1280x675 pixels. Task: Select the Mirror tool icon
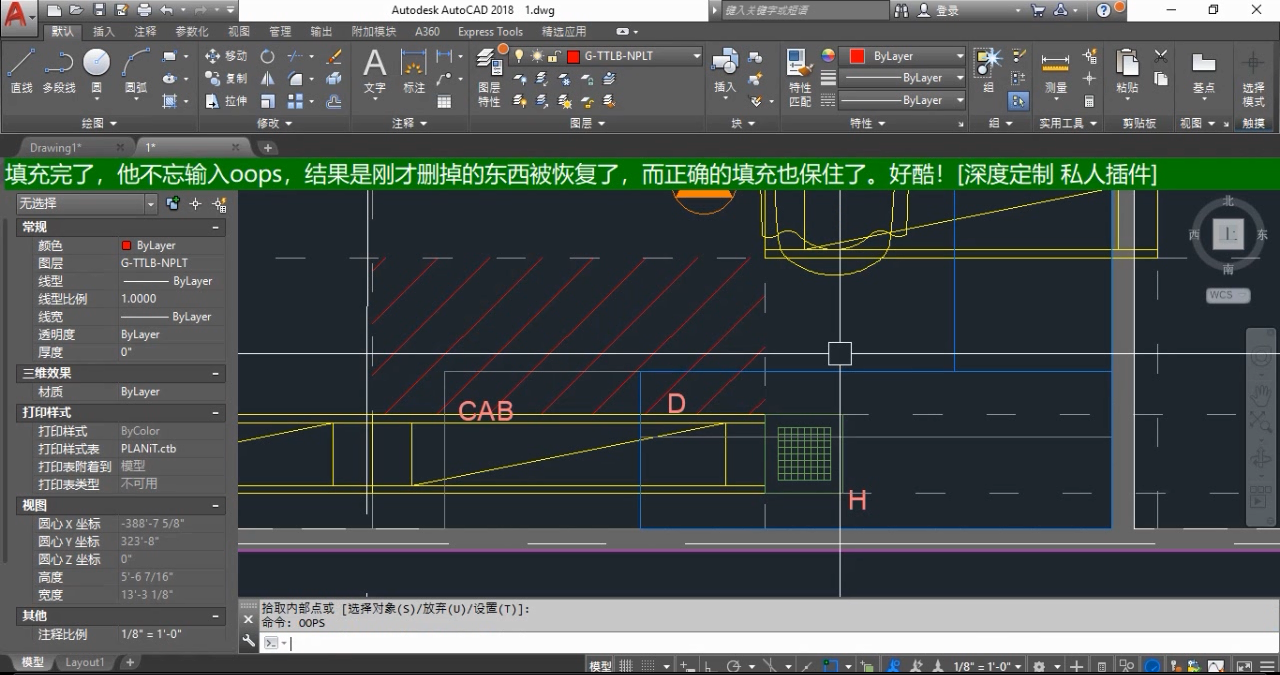click(x=268, y=78)
